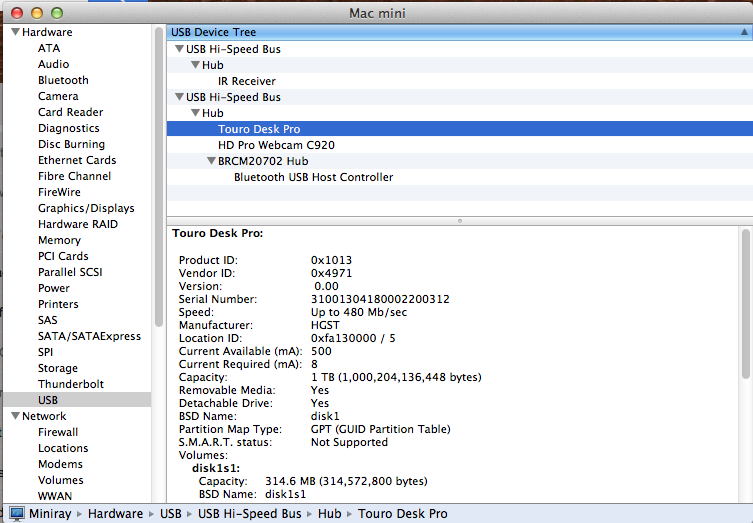Collapse the first USB Hi-Speed Bus
The width and height of the screenshot is (753, 523).
[x=180, y=49]
